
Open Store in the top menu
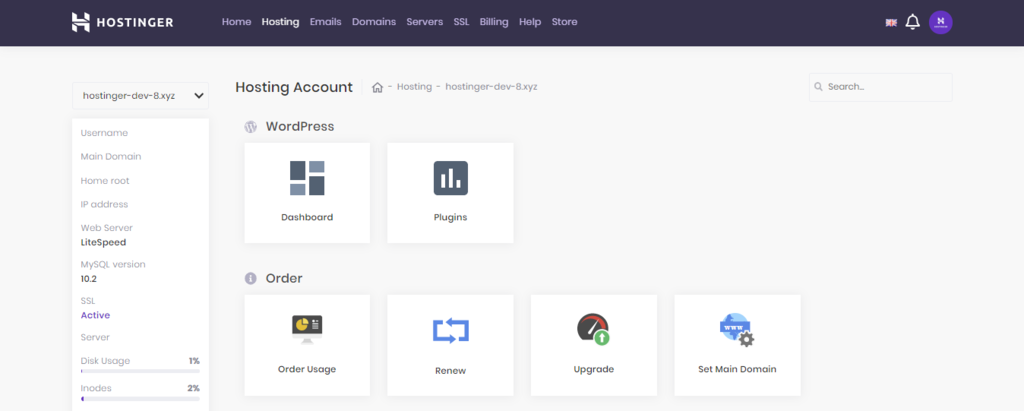point(564,22)
